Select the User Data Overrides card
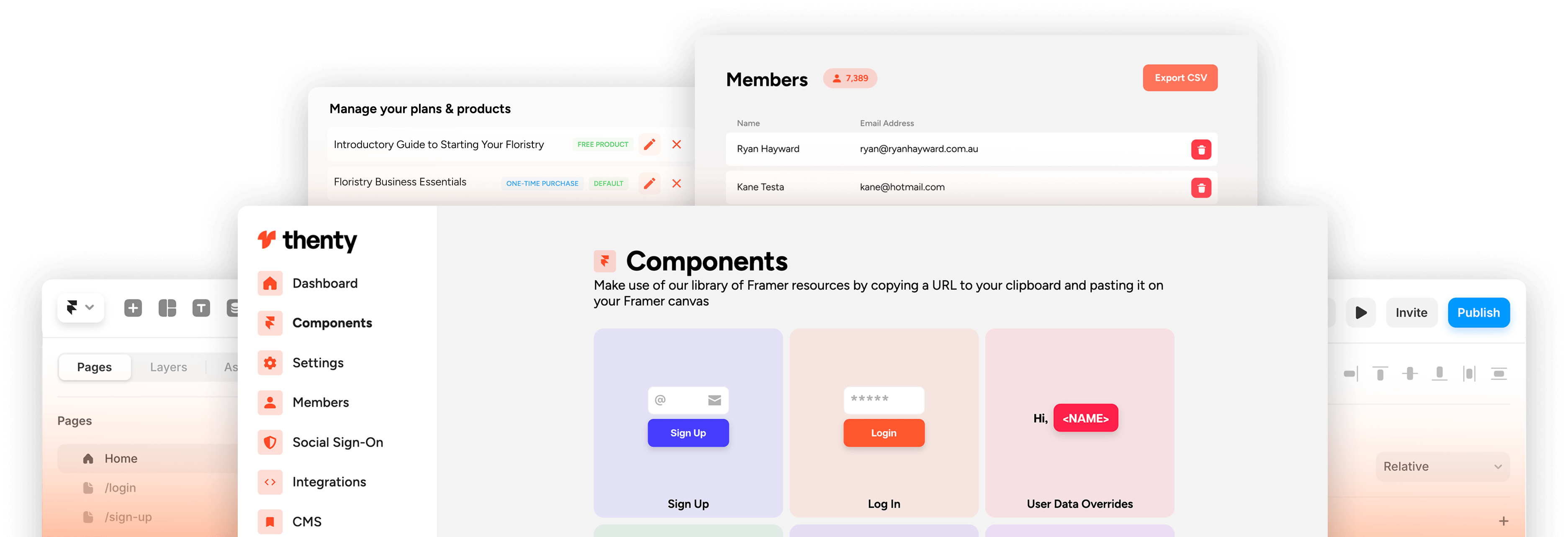The height and width of the screenshot is (537, 1568). pos(1080,423)
